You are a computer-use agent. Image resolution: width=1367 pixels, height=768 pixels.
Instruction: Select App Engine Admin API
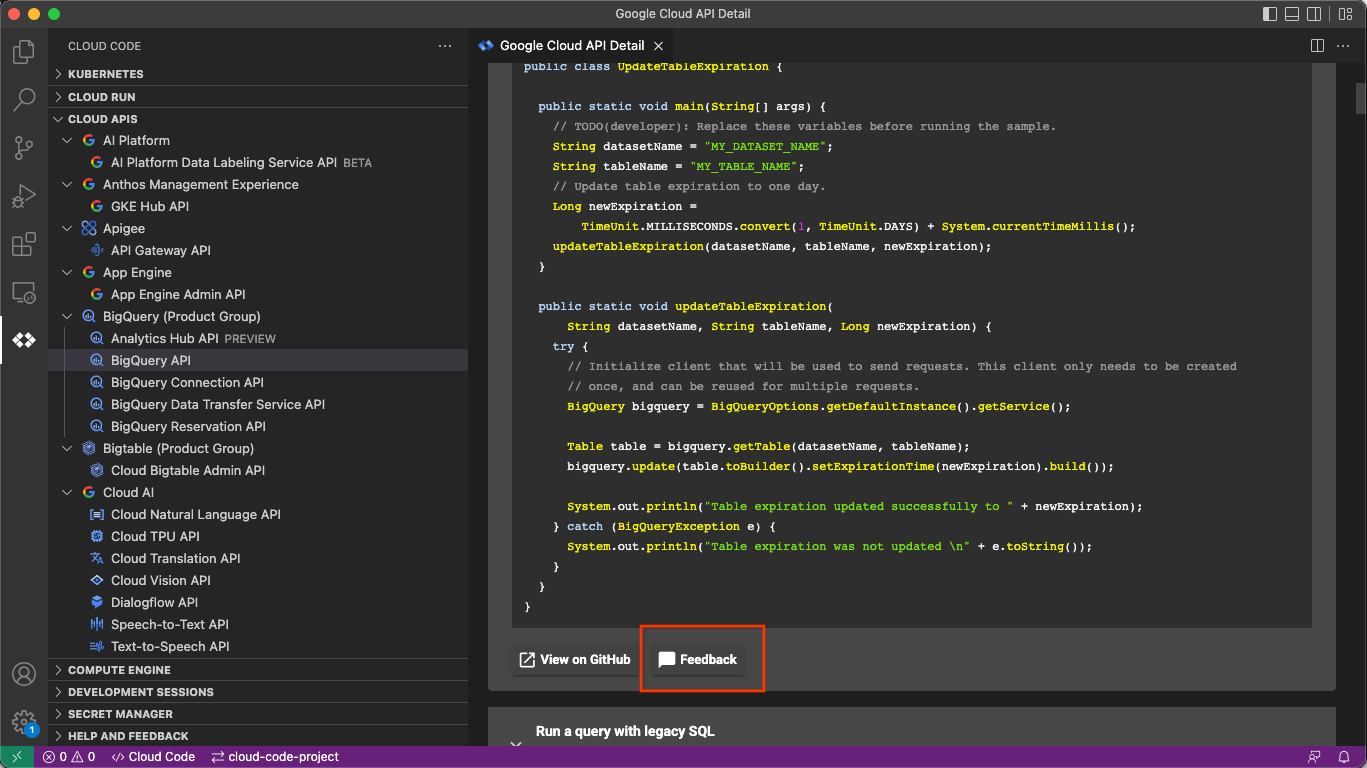258,294
